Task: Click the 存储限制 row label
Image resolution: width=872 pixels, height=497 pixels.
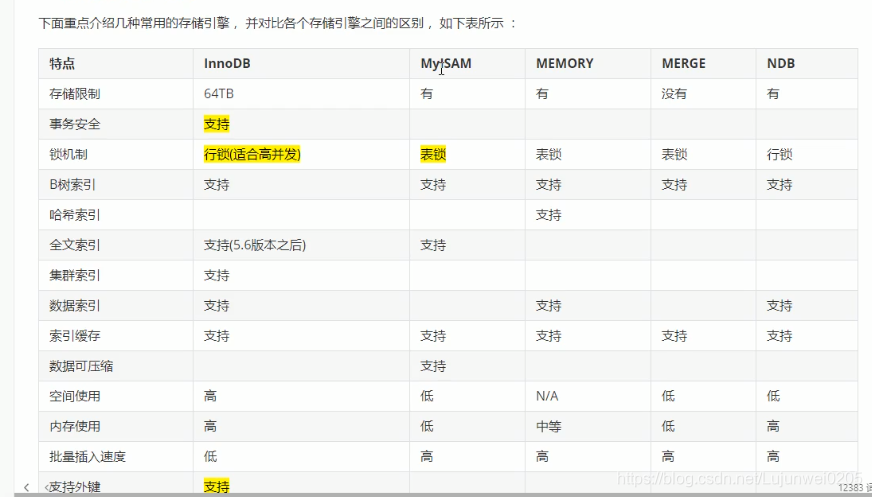Action: 75,93
